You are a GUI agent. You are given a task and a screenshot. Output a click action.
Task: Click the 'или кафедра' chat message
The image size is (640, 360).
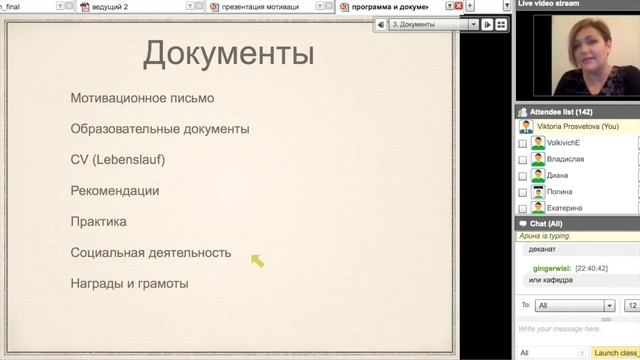[x=551, y=280]
